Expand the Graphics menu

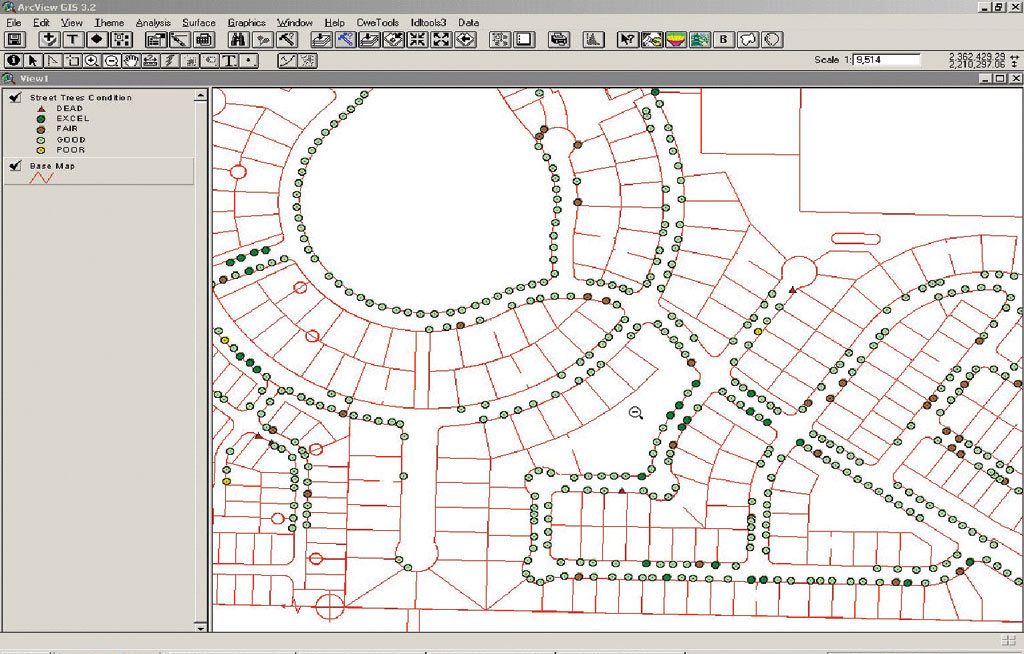(x=246, y=22)
